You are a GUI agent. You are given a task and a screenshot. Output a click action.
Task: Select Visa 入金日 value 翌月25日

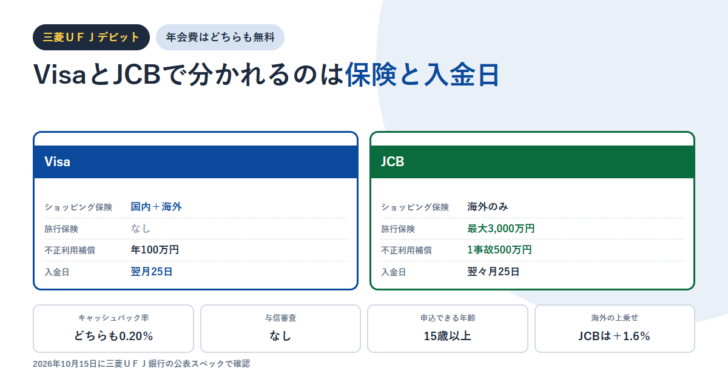coord(151,272)
